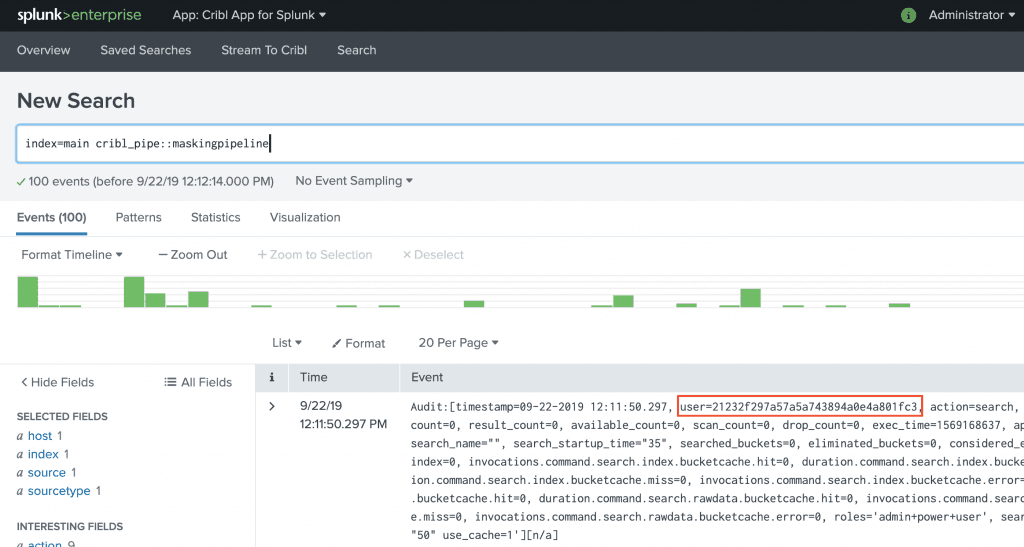Click the Splunk enterprise logo
1024x547 pixels.
coord(79,15)
